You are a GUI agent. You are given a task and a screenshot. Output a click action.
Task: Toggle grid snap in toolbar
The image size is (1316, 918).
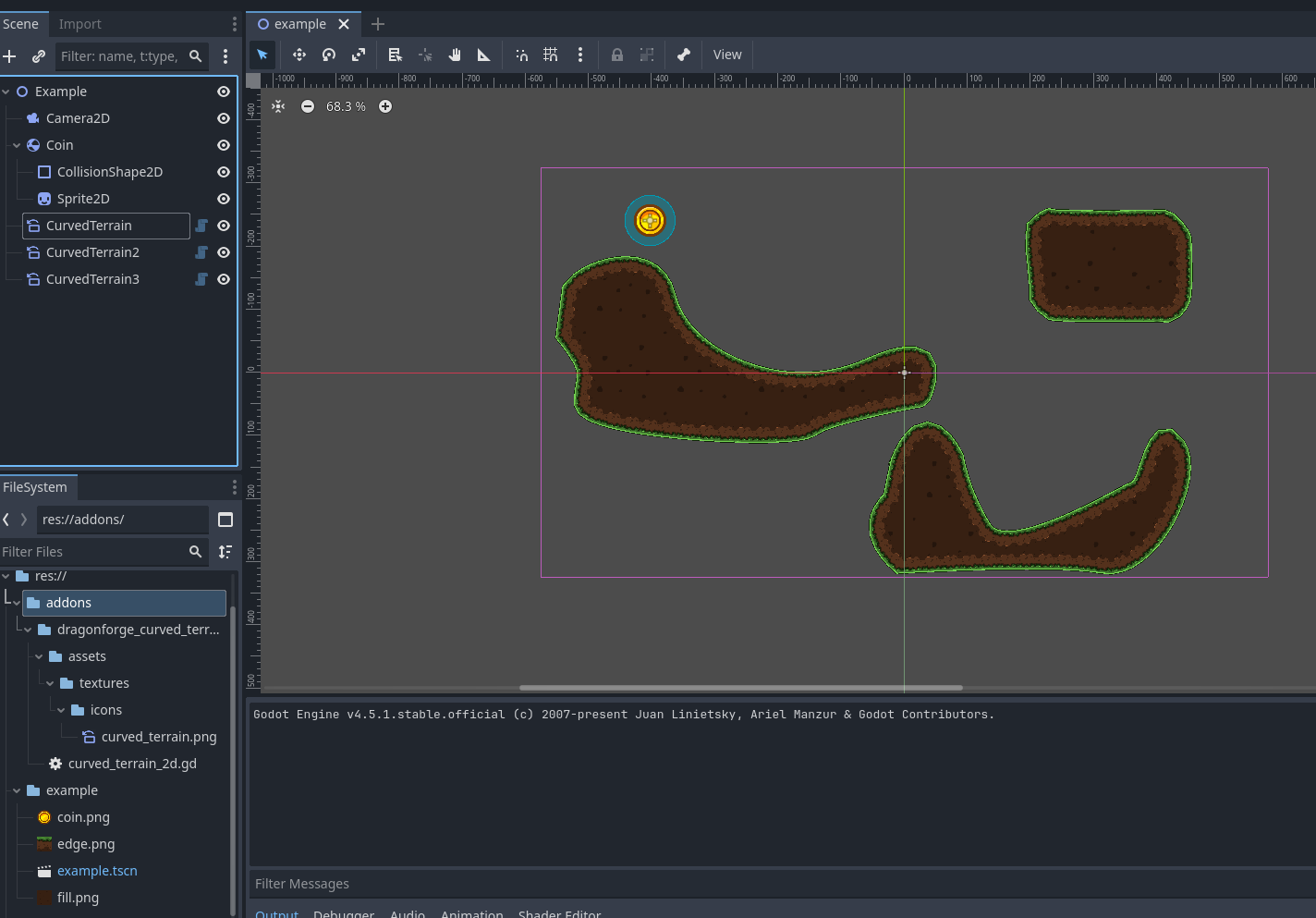pos(551,55)
